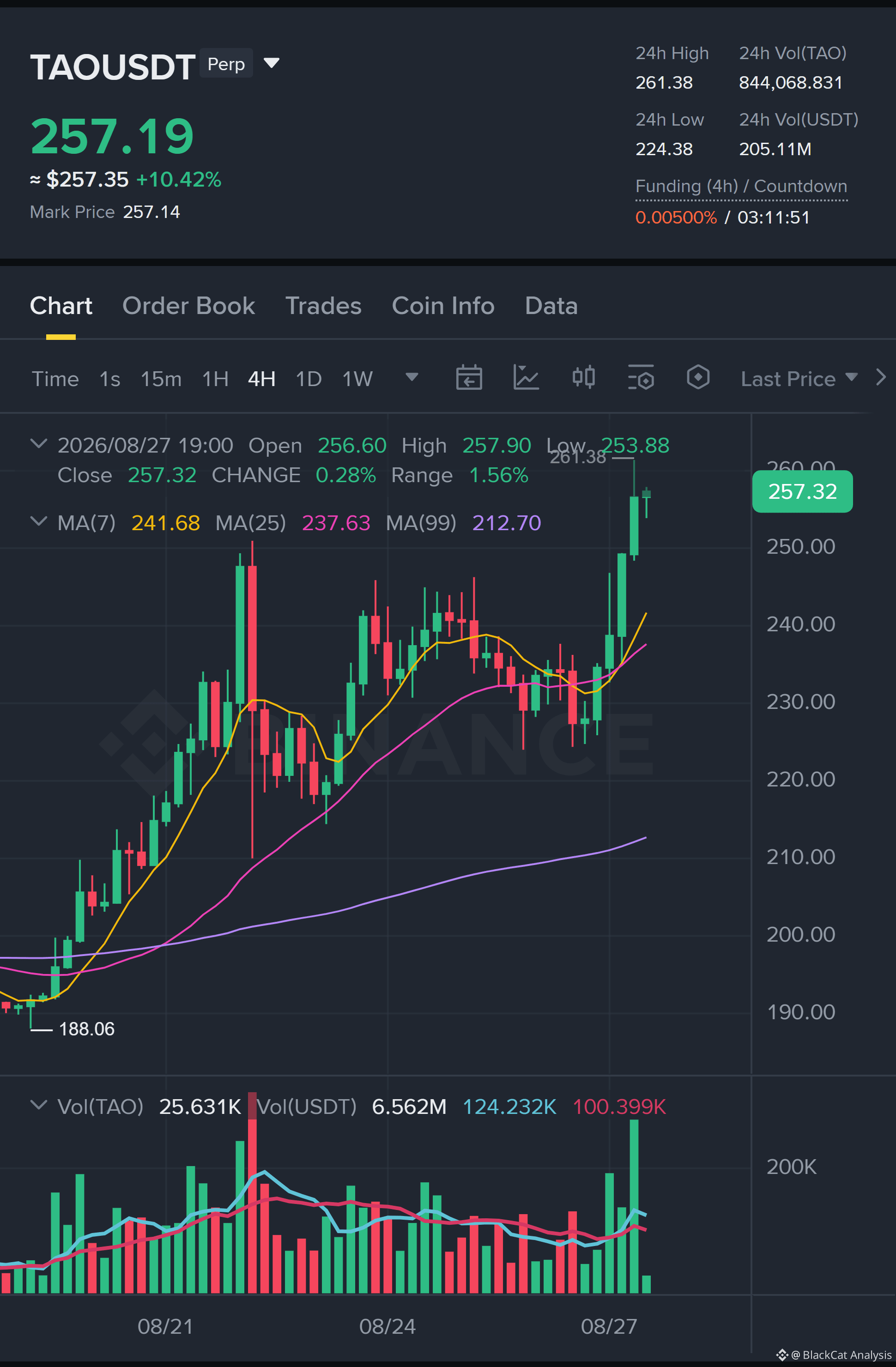Select the 1D interval
The image size is (896, 1367).
pos(309,379)
